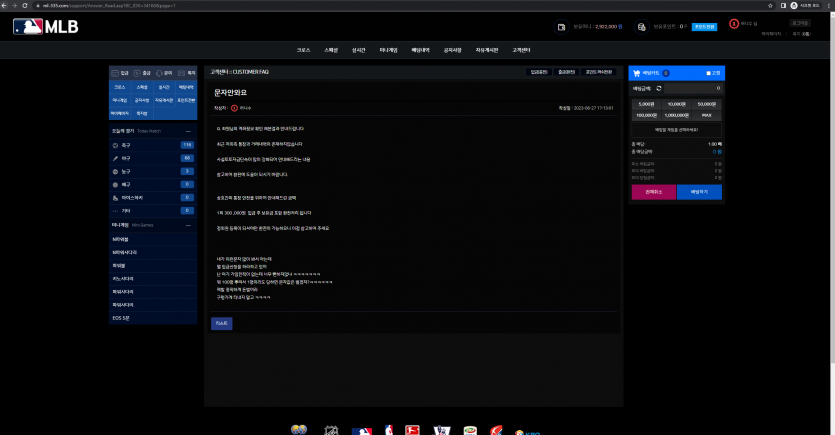Click the reset refresh icon beside bet amount
835x435 pixels.
coord(659,88)
